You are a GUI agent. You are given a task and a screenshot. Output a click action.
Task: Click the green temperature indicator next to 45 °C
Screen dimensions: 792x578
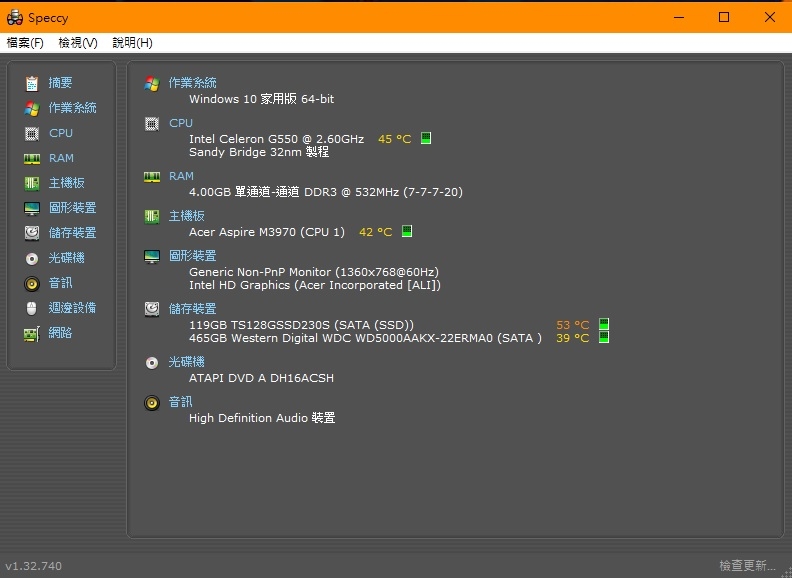426,138
